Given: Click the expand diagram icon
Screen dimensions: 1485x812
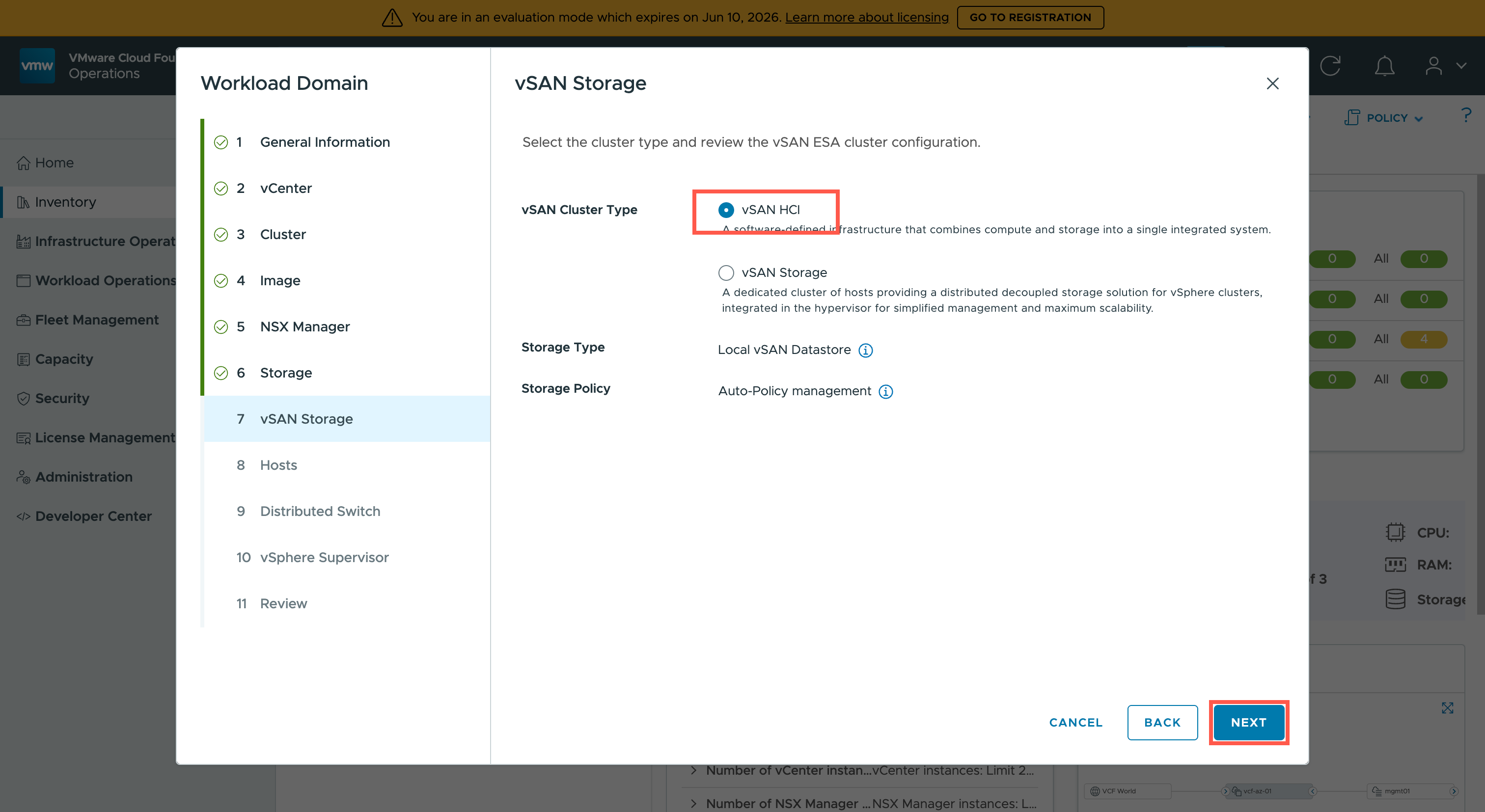Looking at the screenshot, I should pos(1447,708).
